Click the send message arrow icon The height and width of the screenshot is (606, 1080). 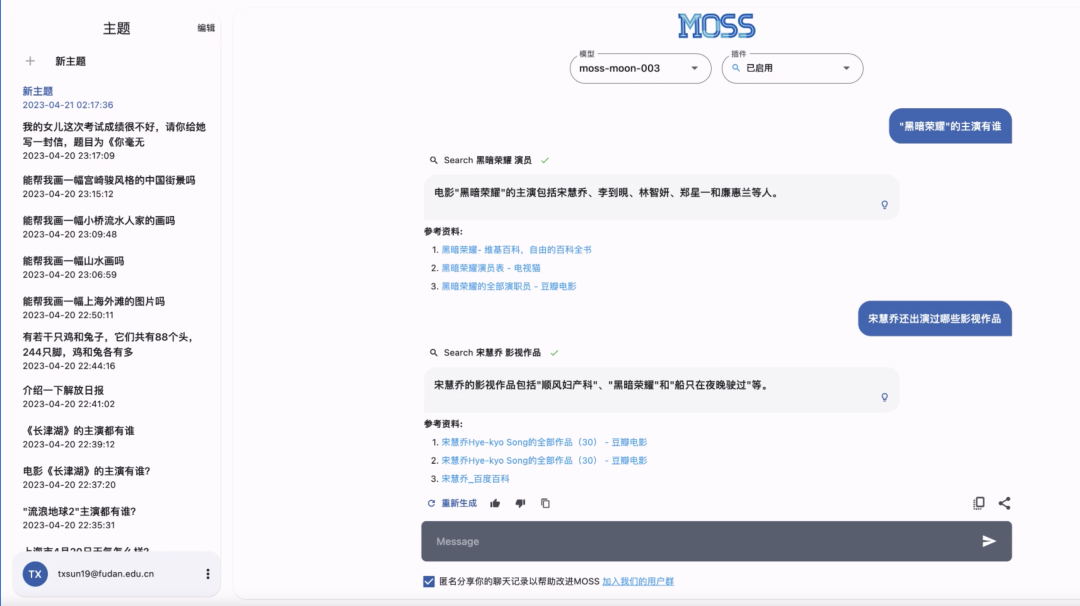pyautogui.click(x=988, y=541)
